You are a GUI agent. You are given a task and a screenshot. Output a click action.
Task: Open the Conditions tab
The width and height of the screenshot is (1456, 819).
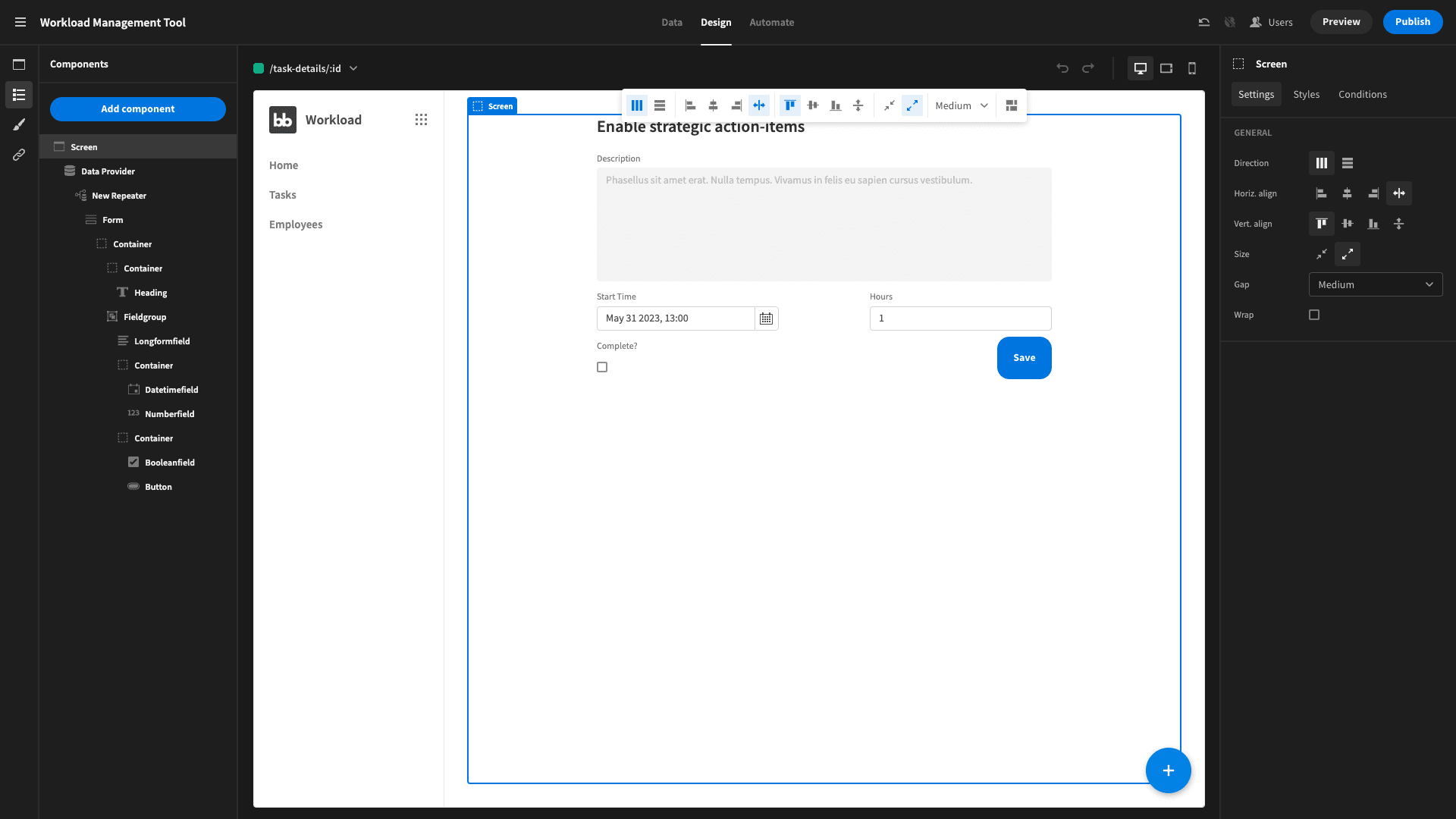click(1363, 94)
